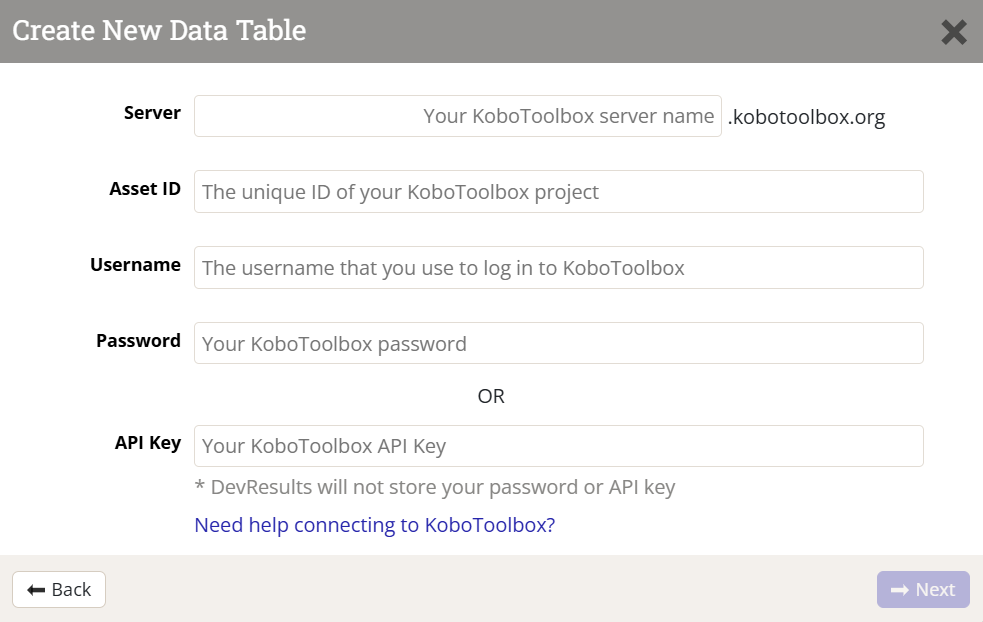
Task: Click the right arrow icon on Next
Action: (x=899, y=590)
